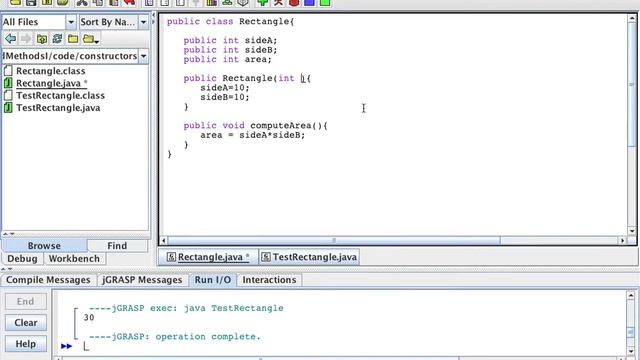Open the Workbench tab

point(74,259)
